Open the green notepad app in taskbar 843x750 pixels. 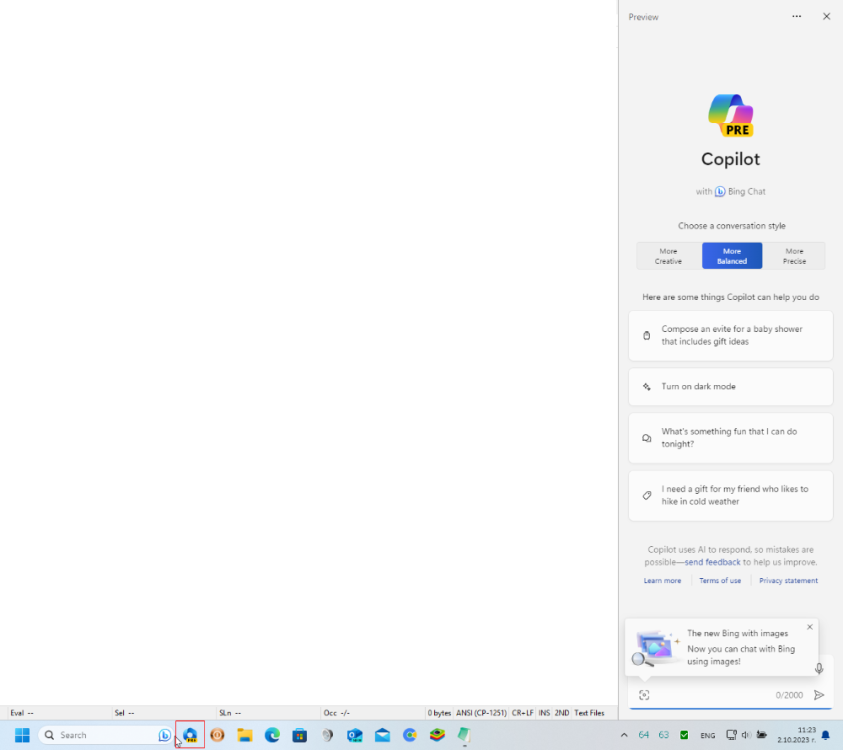click(465, 734)
